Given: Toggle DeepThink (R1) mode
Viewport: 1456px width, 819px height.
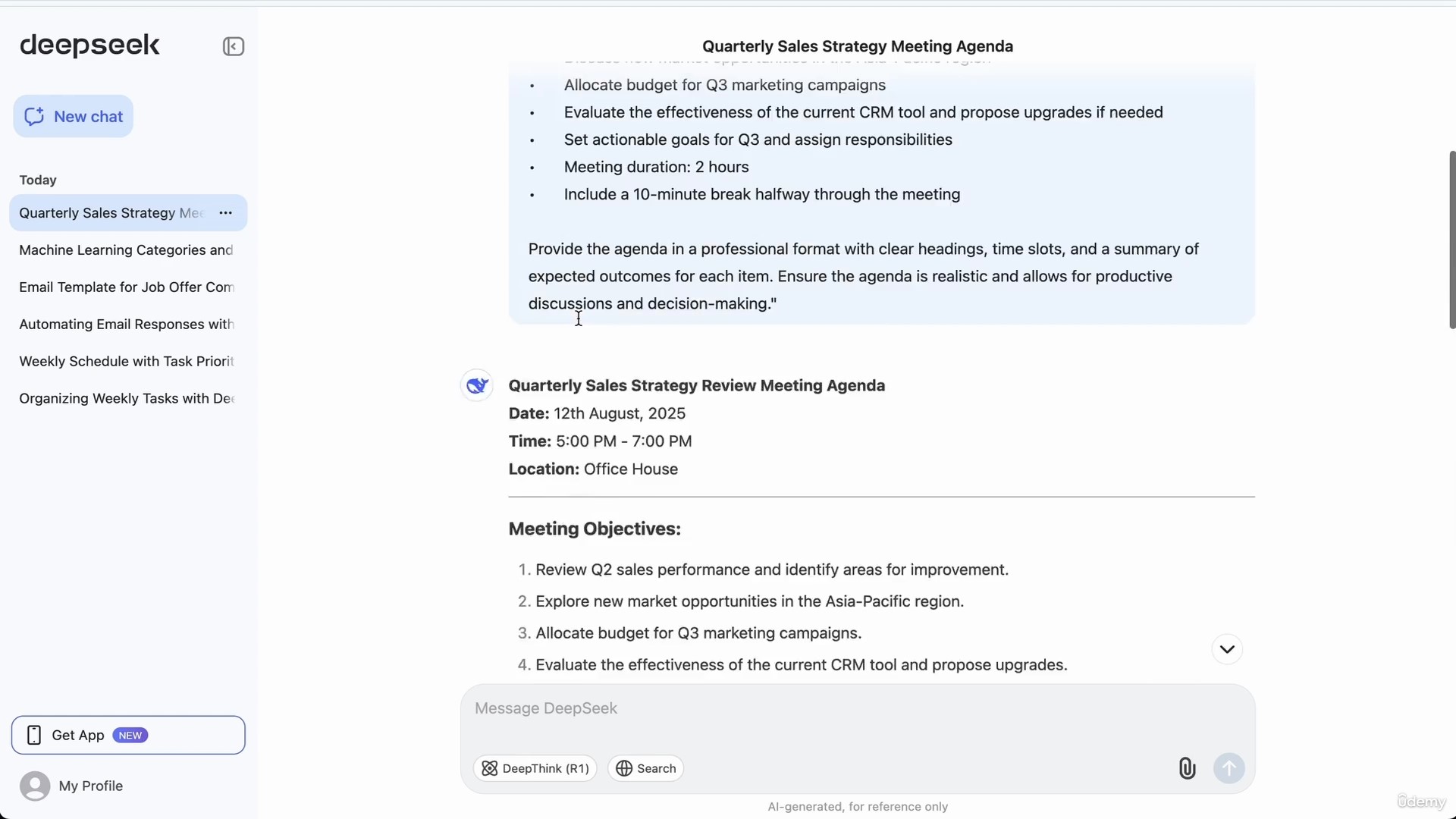Looking at the screenshot, I should (x=535, y=768).
